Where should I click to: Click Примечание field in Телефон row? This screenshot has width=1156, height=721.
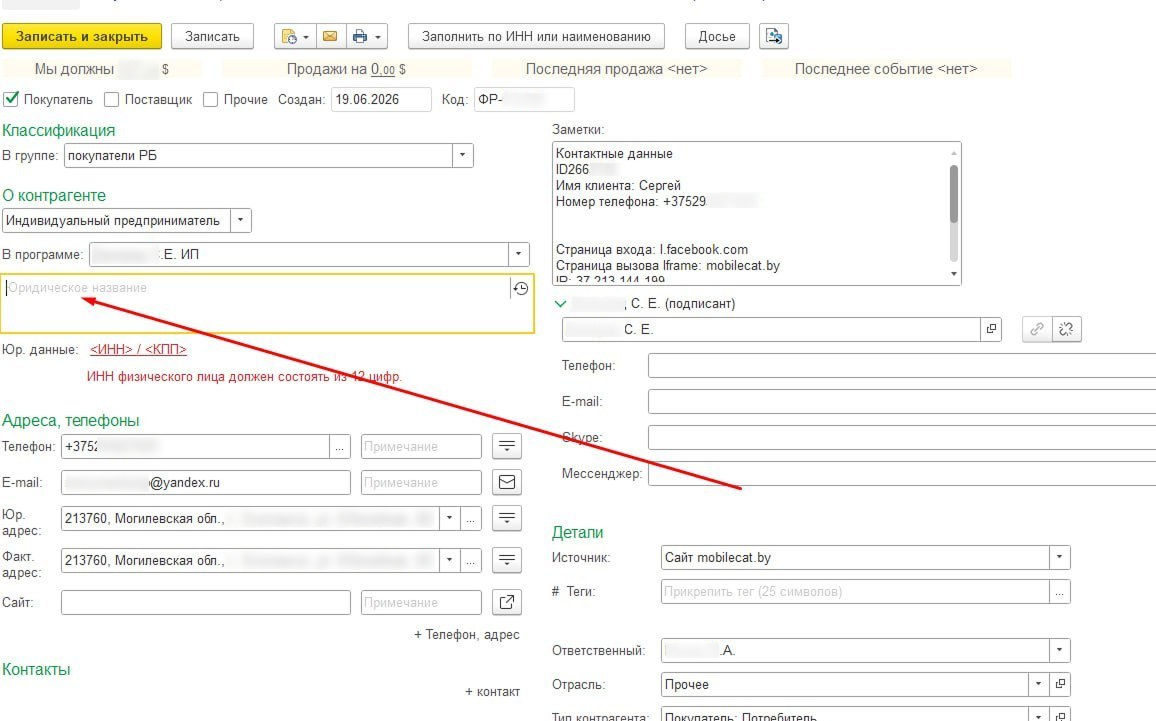(421, 447)
